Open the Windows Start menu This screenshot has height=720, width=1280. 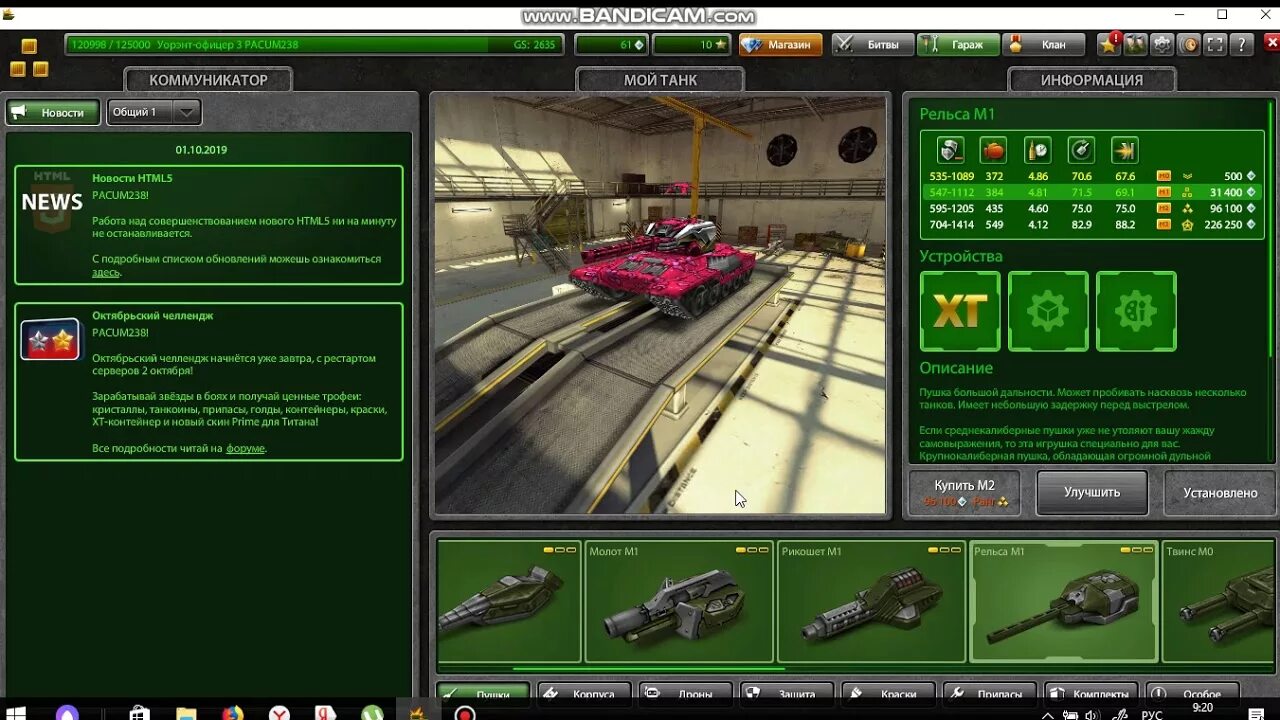pyautogui.click(x=16, y=714)
